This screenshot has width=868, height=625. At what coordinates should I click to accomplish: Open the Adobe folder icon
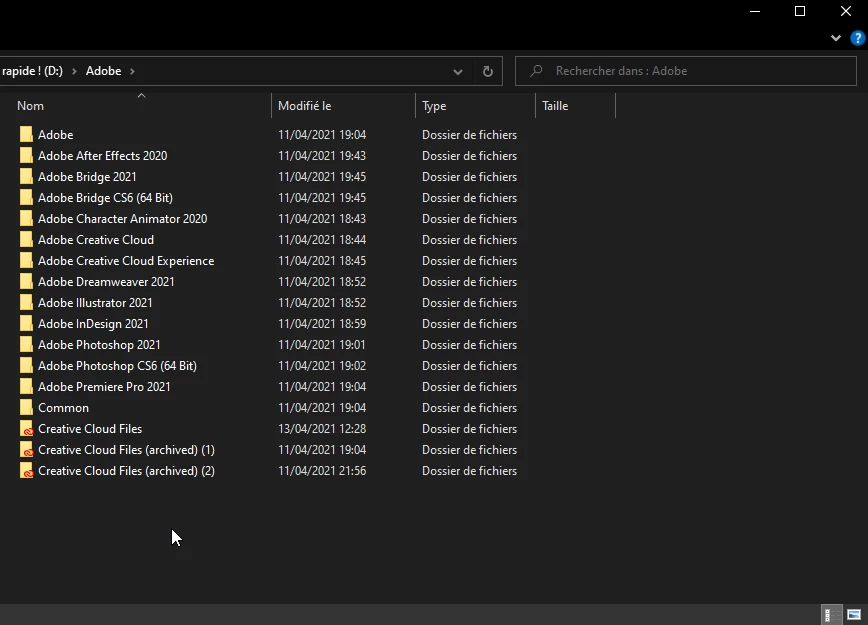click(x=26, y=135)
